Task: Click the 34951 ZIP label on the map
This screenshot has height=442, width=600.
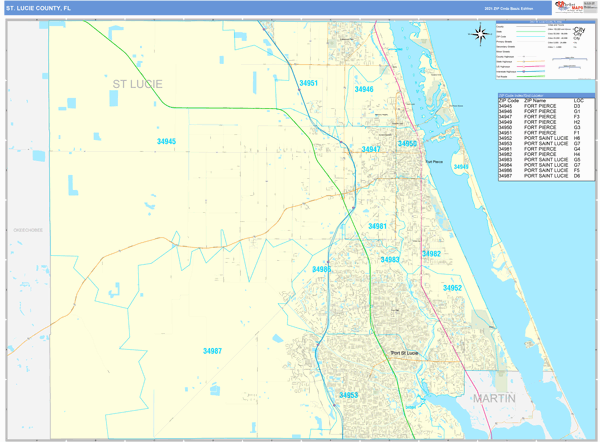Action: click(308, 83)
